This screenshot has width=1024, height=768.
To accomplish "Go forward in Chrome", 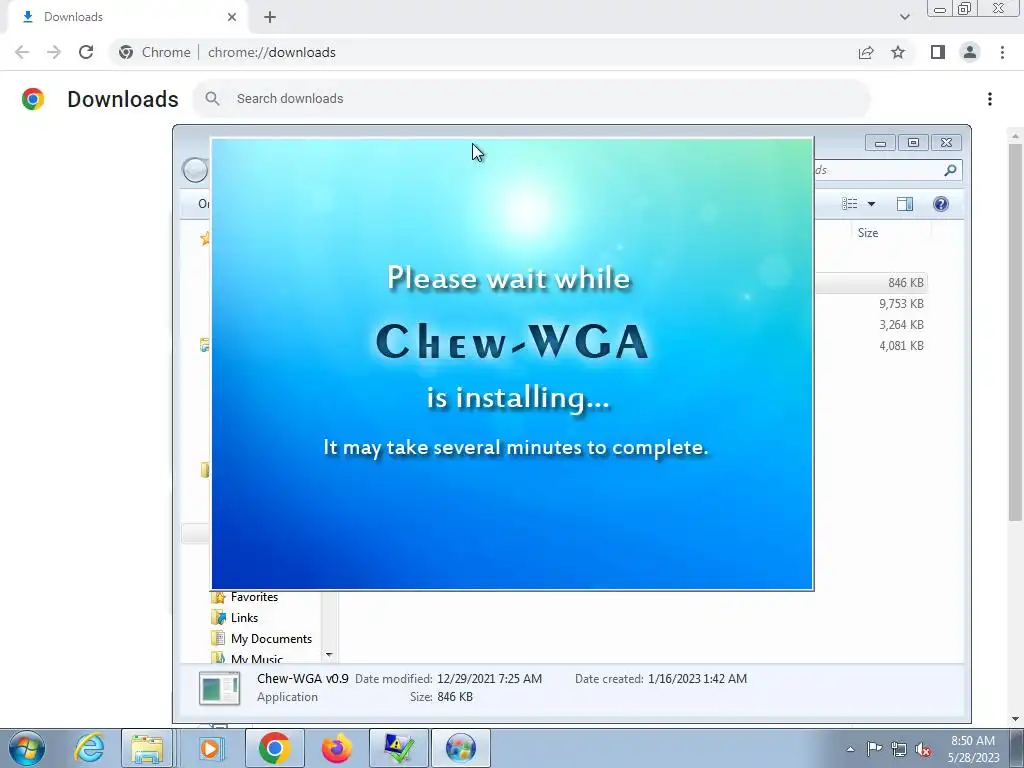I will [x=54, y=52].
